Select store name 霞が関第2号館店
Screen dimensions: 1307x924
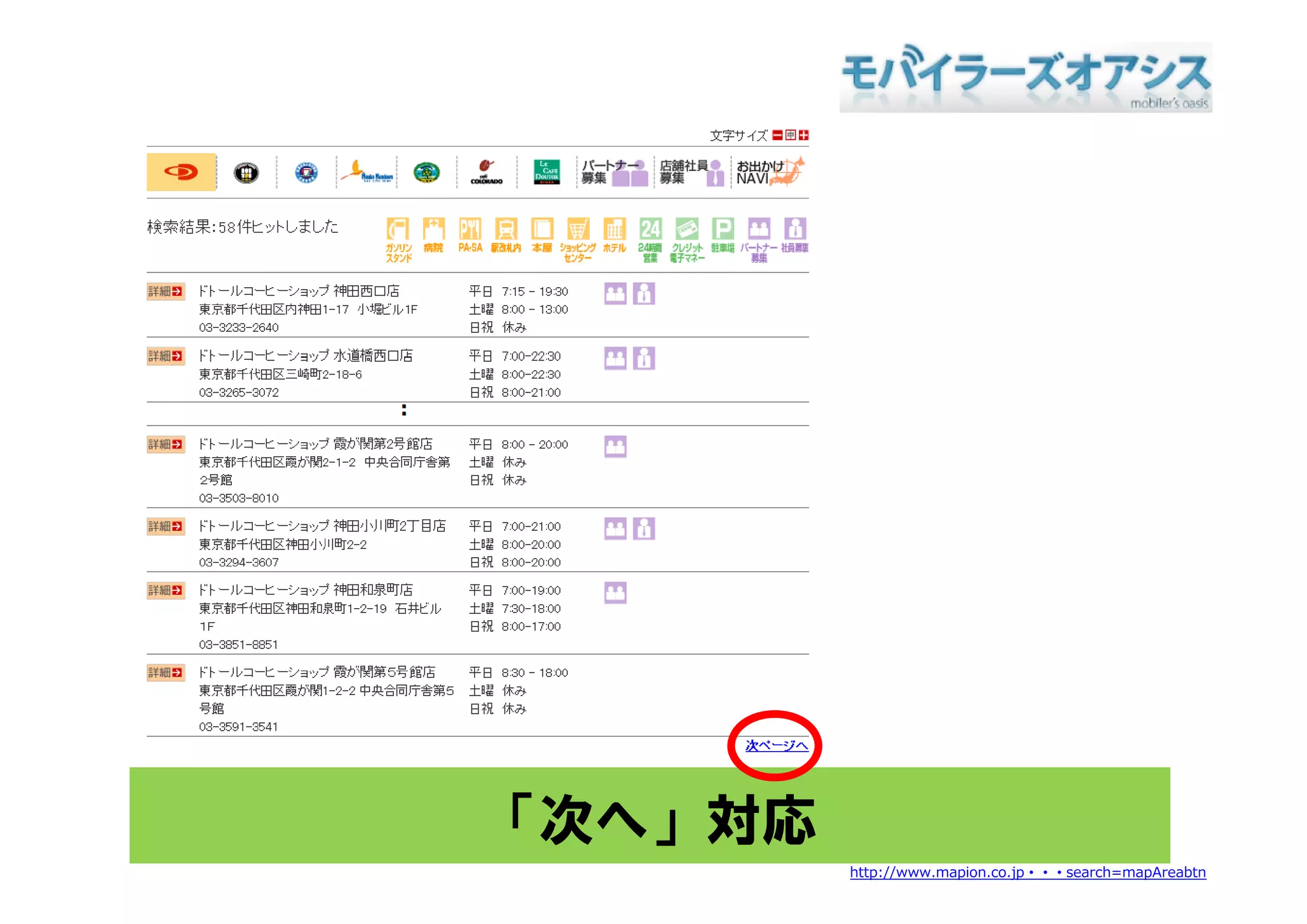click(x=383, y=443)
